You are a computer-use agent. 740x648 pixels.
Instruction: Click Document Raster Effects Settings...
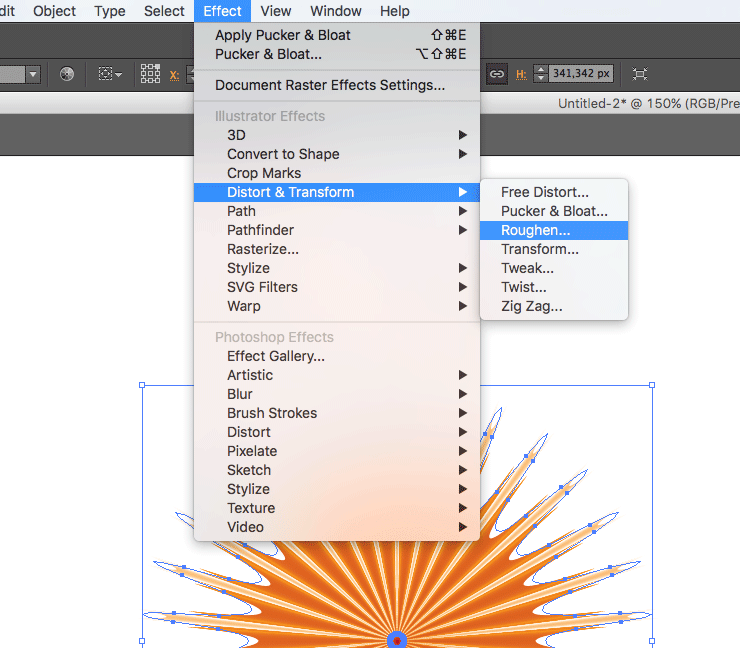[x=330, y=85]
